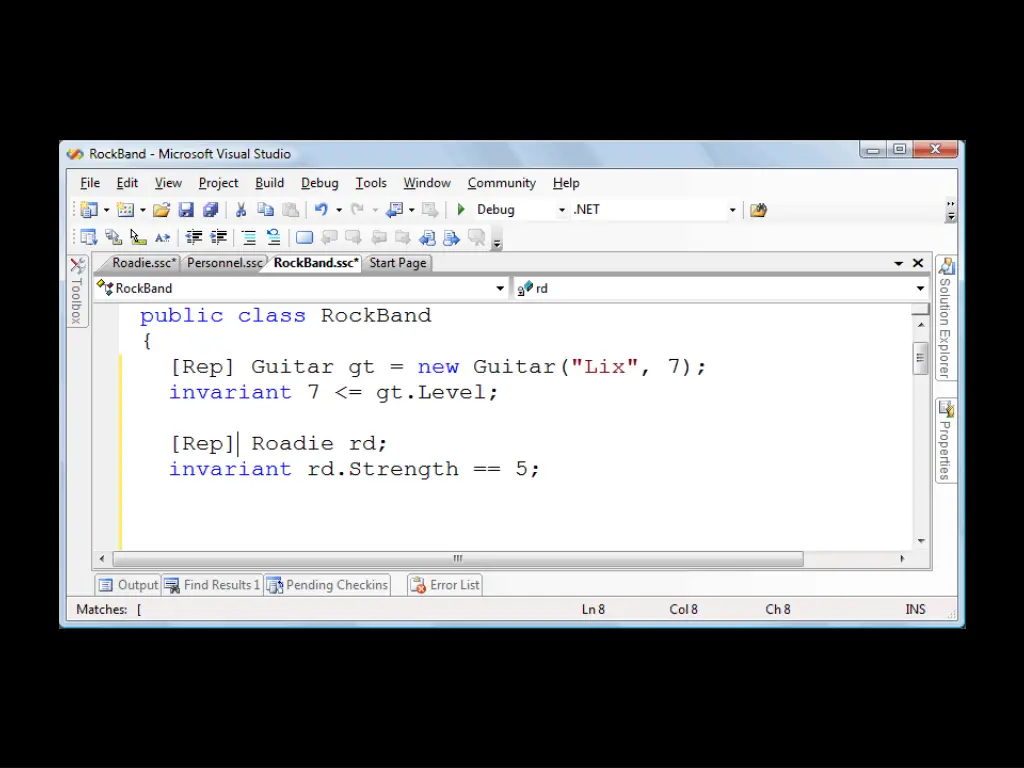
Task: Switch to the Roadie.ssc tab
Action: pyautogui.click(x=144, y=263)
